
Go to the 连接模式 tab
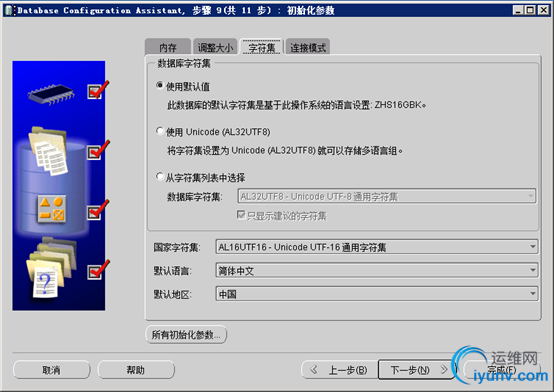[308, 47]
